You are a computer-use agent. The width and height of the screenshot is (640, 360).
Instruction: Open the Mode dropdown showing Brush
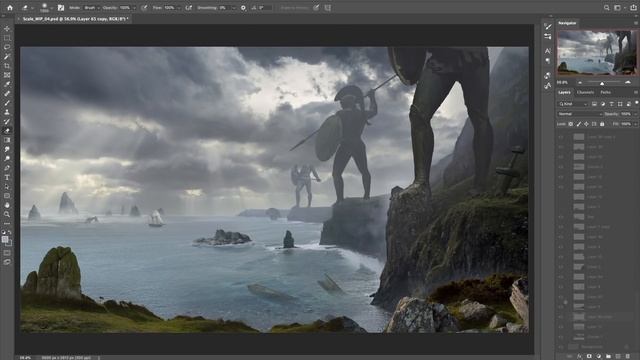coord(92,8)
